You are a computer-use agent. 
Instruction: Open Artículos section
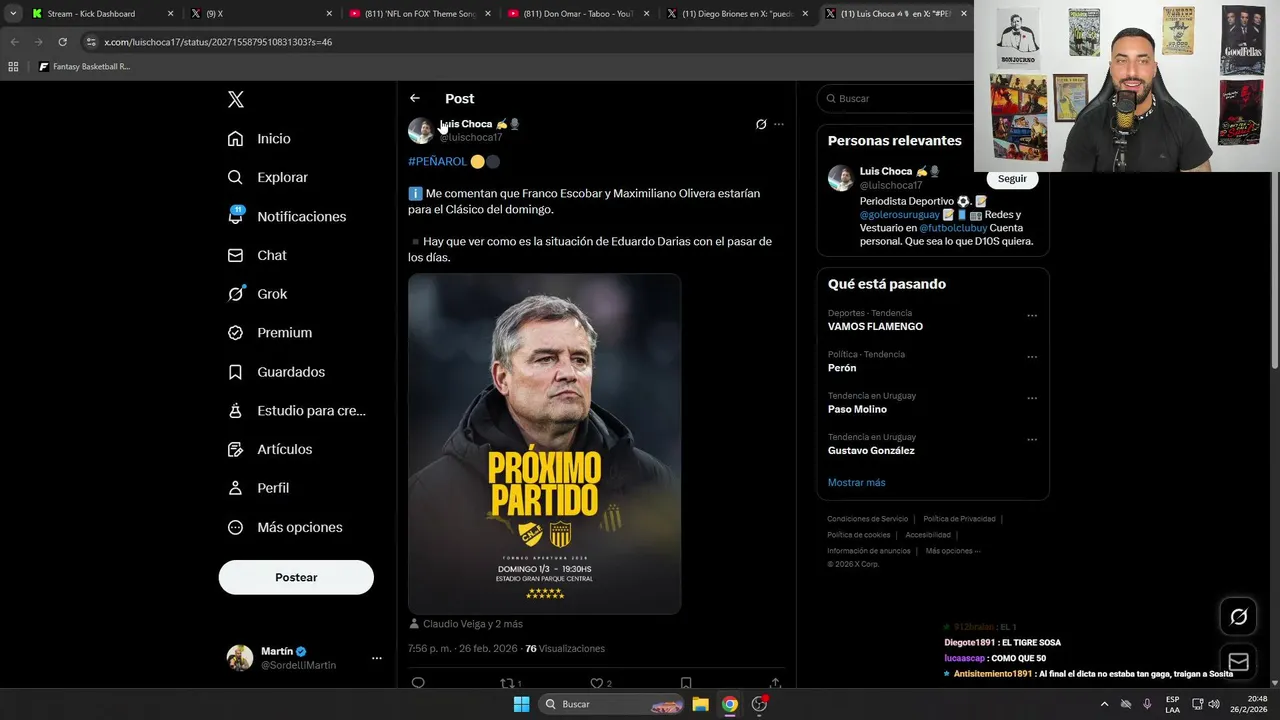[x=269, y=450]
